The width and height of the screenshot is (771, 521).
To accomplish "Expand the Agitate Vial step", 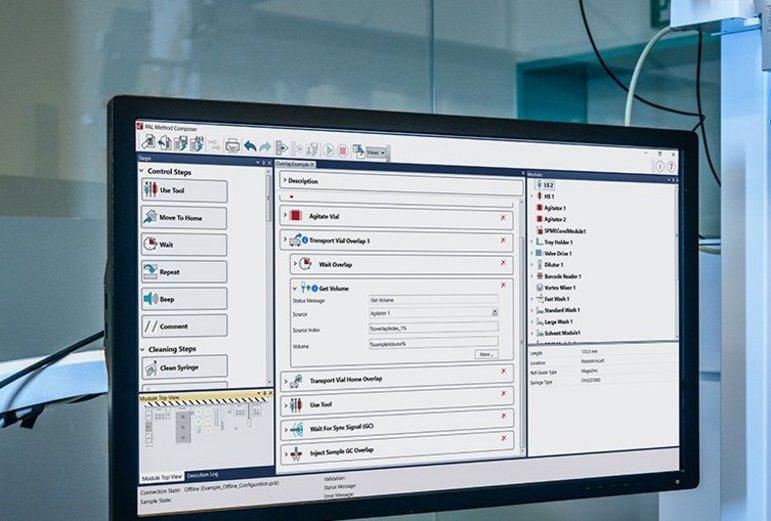I will tap(285, 215).
